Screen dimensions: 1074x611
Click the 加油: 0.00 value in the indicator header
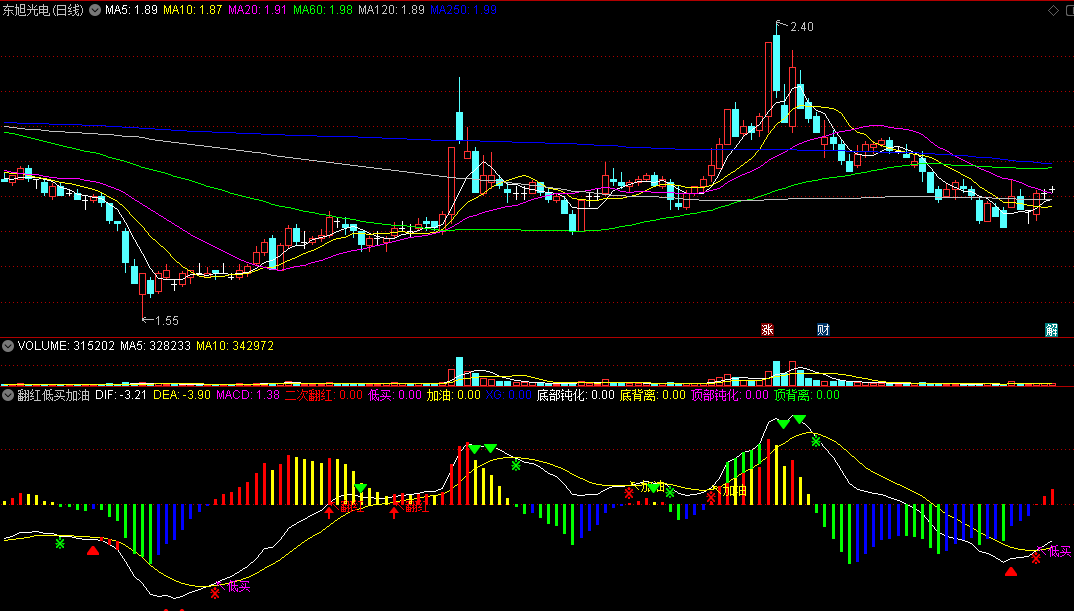[x=453, y=395]
